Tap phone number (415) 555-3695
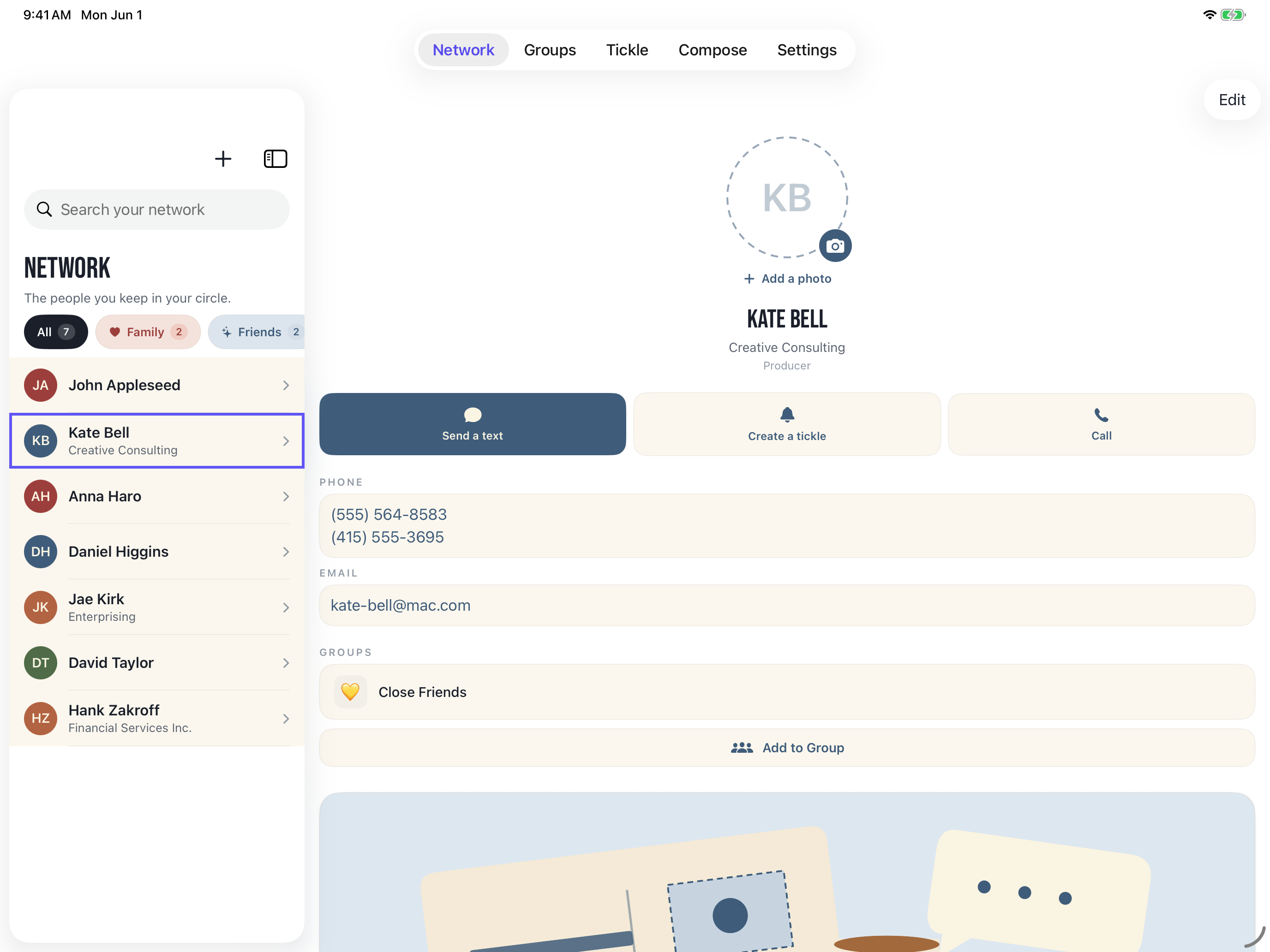 pyautogui.click(x=388, y=537)
